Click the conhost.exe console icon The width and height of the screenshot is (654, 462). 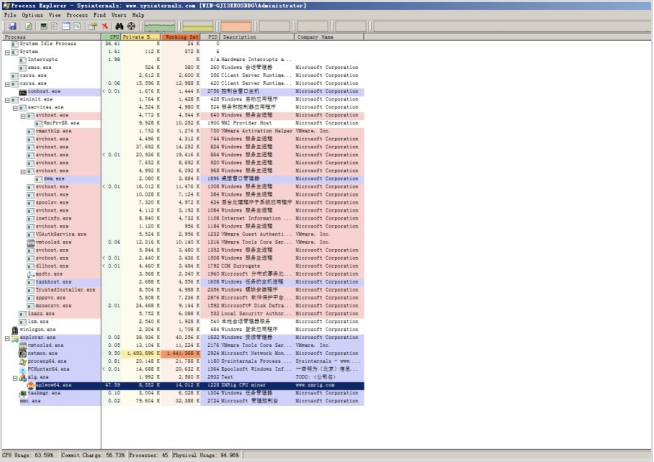[23, 91]
